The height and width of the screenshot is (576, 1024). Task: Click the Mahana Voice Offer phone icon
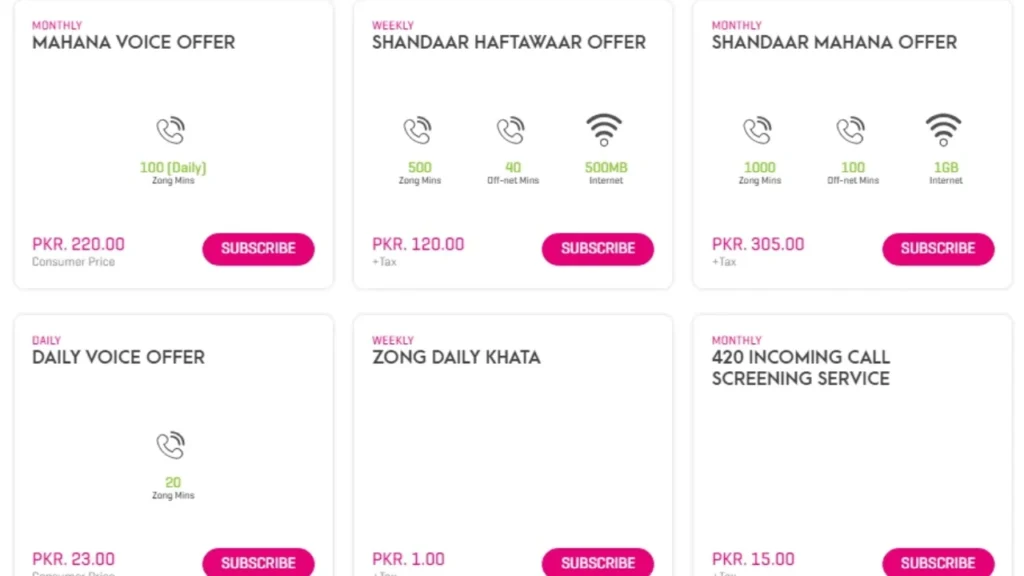pos(171,131)
